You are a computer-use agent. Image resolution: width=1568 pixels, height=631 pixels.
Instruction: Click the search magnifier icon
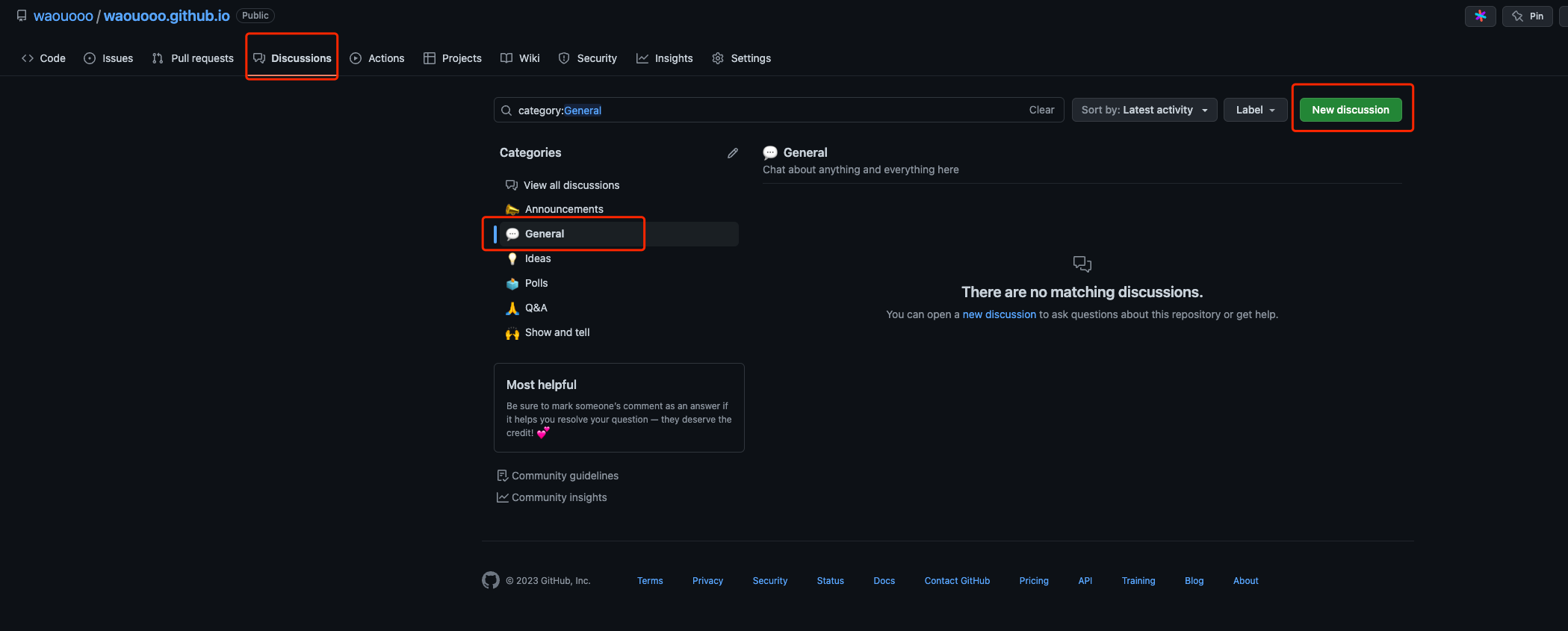506,111
